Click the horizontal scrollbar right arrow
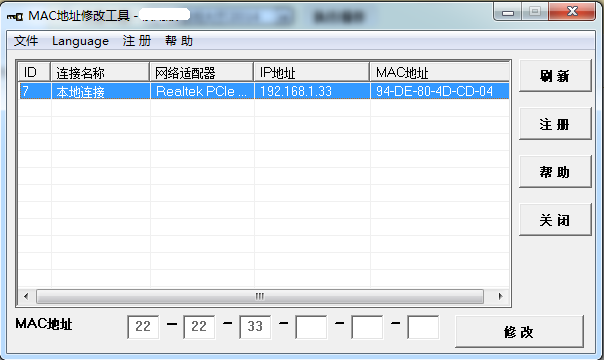The height and width of the screenshot is (360, 604). click(x=500, y=296)
